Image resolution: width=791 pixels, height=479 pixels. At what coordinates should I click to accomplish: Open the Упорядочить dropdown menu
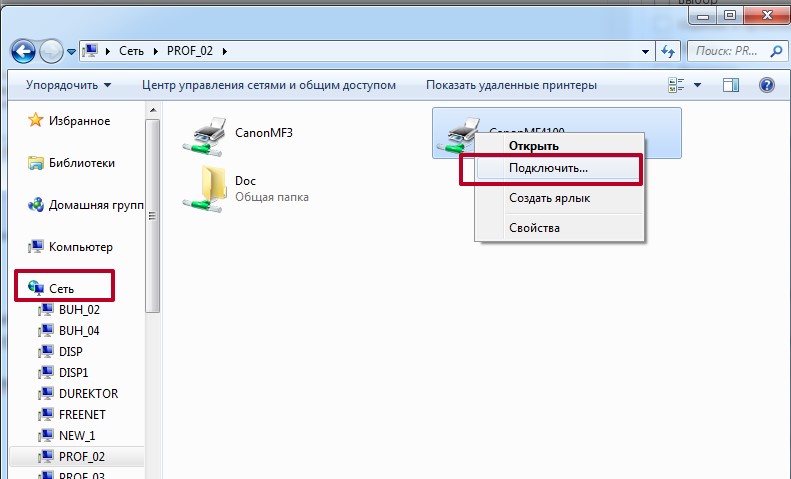68,85
